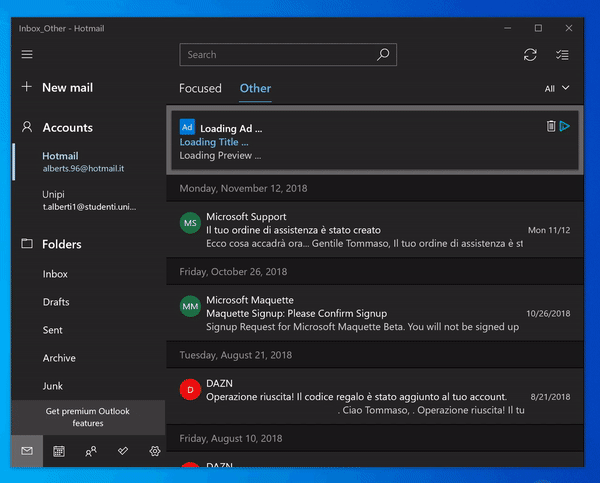The image size is (600, 483).
Task: Click Tuesday, August 21, 2018 date header
Action: click(x=375, y=355)
